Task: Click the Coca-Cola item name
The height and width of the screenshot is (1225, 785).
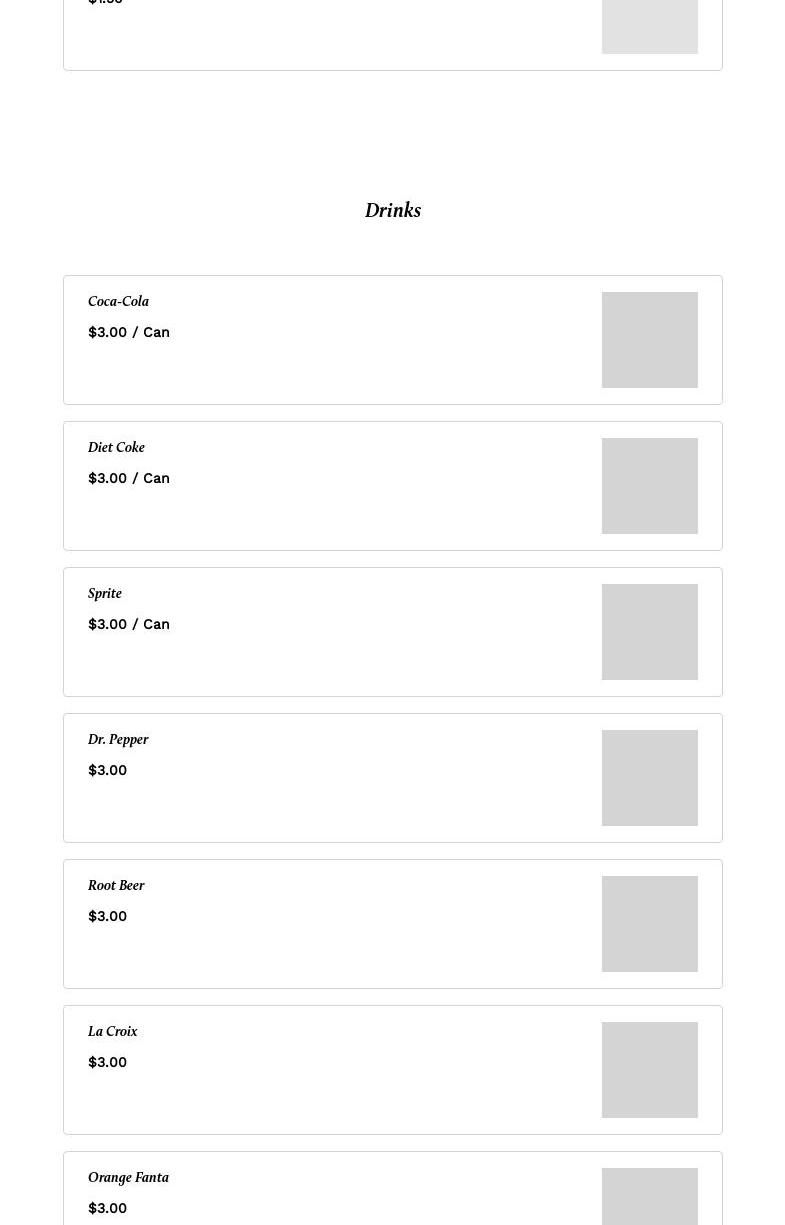Action: point(118,302)
